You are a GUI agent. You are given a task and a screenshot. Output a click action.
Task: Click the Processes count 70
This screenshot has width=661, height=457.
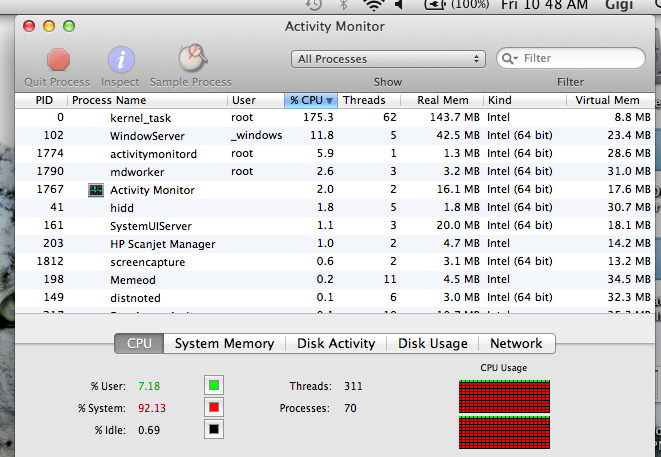(350, 408)
